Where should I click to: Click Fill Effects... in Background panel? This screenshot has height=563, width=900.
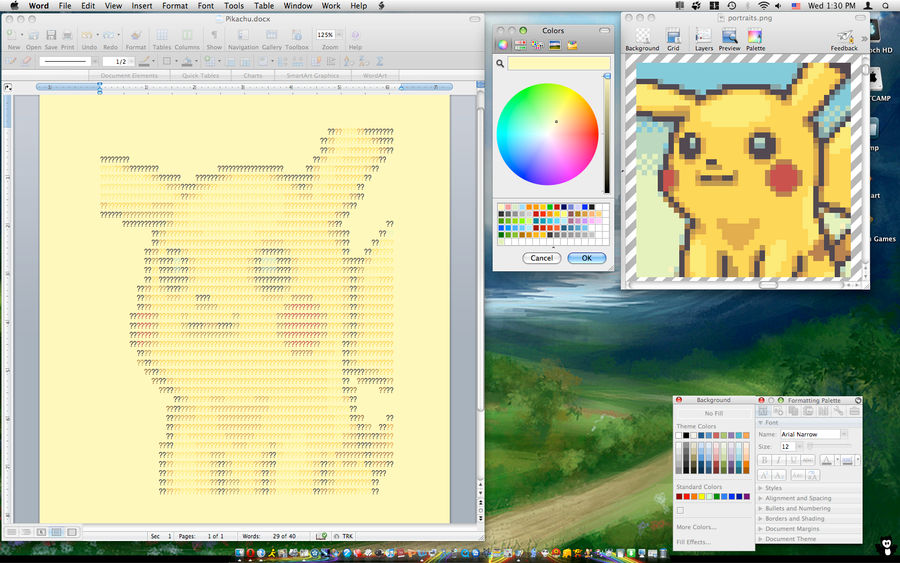tap(693, 542)
